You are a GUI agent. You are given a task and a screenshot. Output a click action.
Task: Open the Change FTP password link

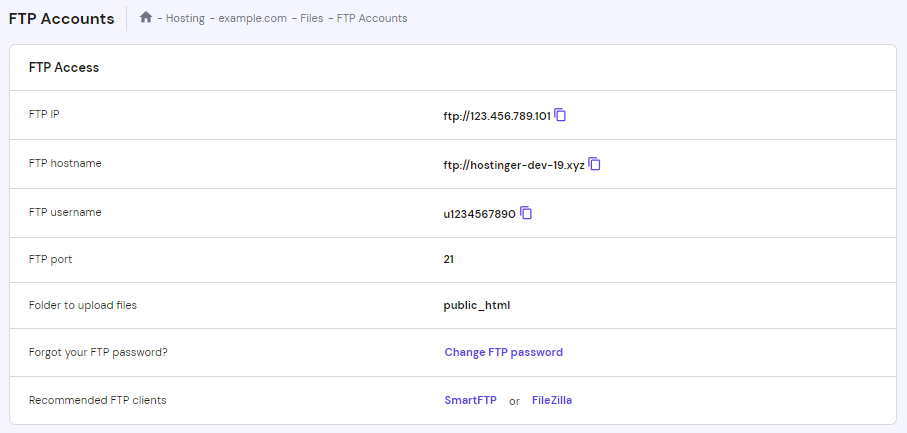pyautogui.click(x=503, y=352)
